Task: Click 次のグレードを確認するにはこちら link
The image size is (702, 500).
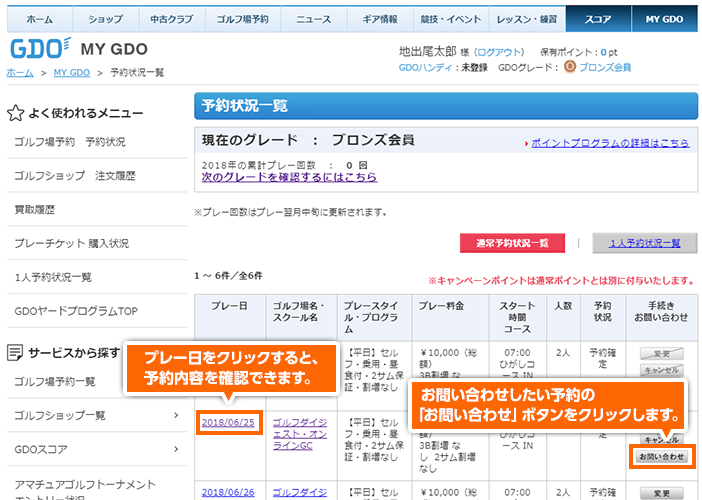Action: 289,177
